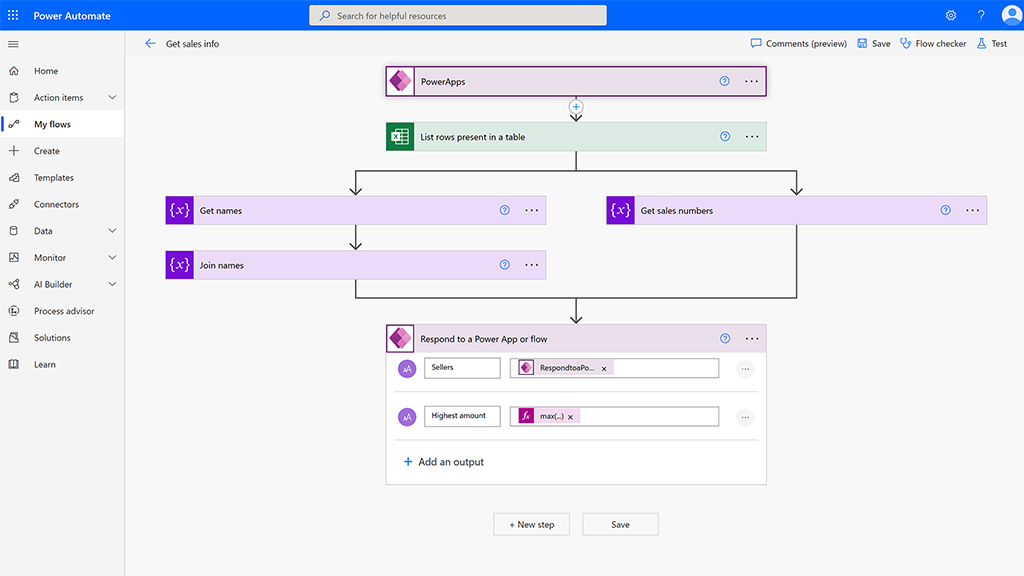Open Comments (preview) panel
Screen dimensions: 1024x576
(x=798, y=44)
